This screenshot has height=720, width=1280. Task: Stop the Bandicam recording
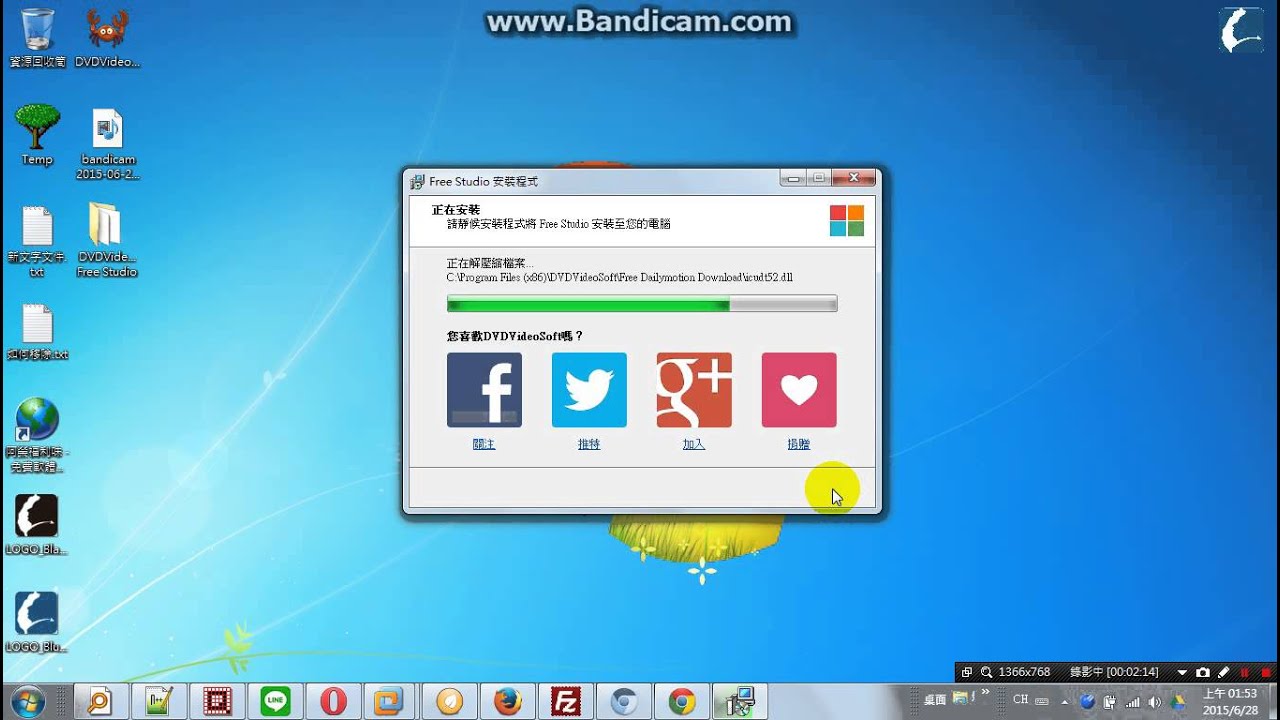coord(1264,672)
